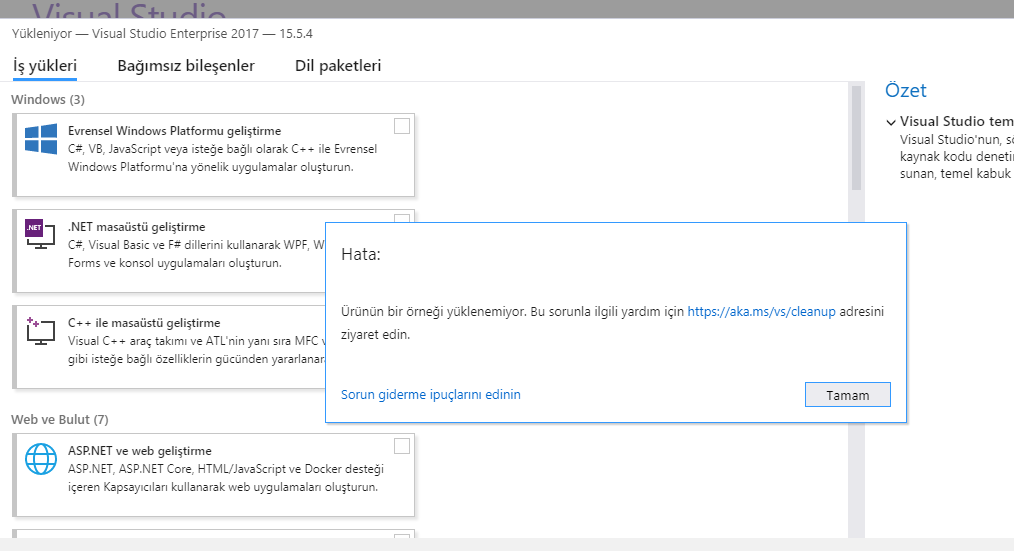The image size is (1014, 551).
Task: Select C++ ile masaüstü geliştirme title
Action: [144, 323]
